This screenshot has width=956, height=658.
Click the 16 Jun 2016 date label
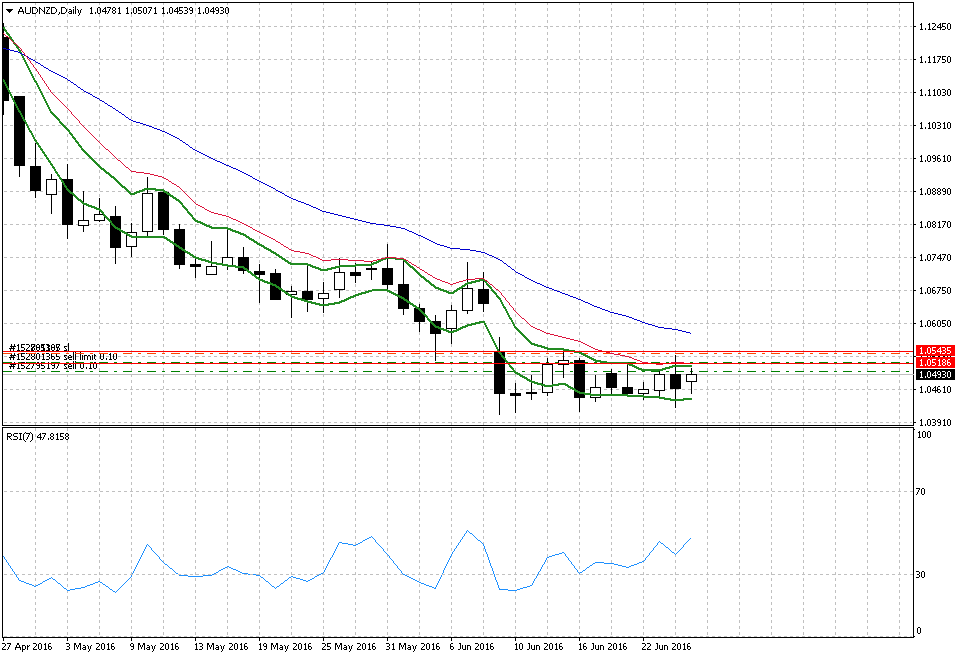click(x=603, y=646)
